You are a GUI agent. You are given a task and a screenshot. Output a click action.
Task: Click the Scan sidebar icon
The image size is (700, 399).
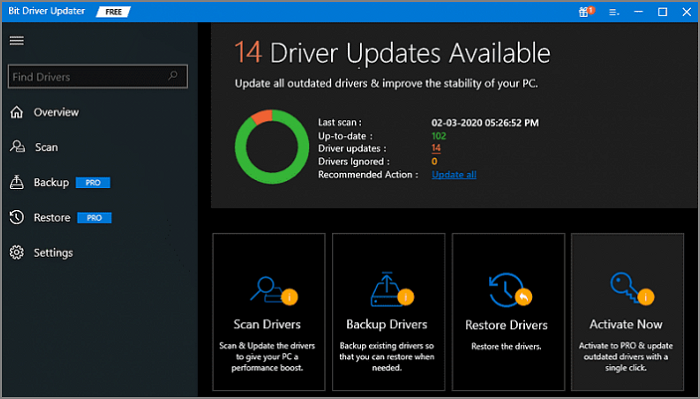[x=17, y=147]
